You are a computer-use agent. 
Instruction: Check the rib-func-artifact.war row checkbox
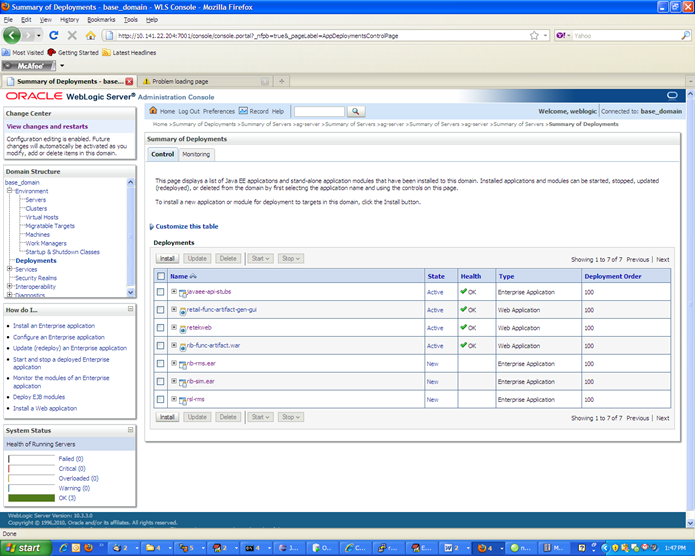(161, 345)
